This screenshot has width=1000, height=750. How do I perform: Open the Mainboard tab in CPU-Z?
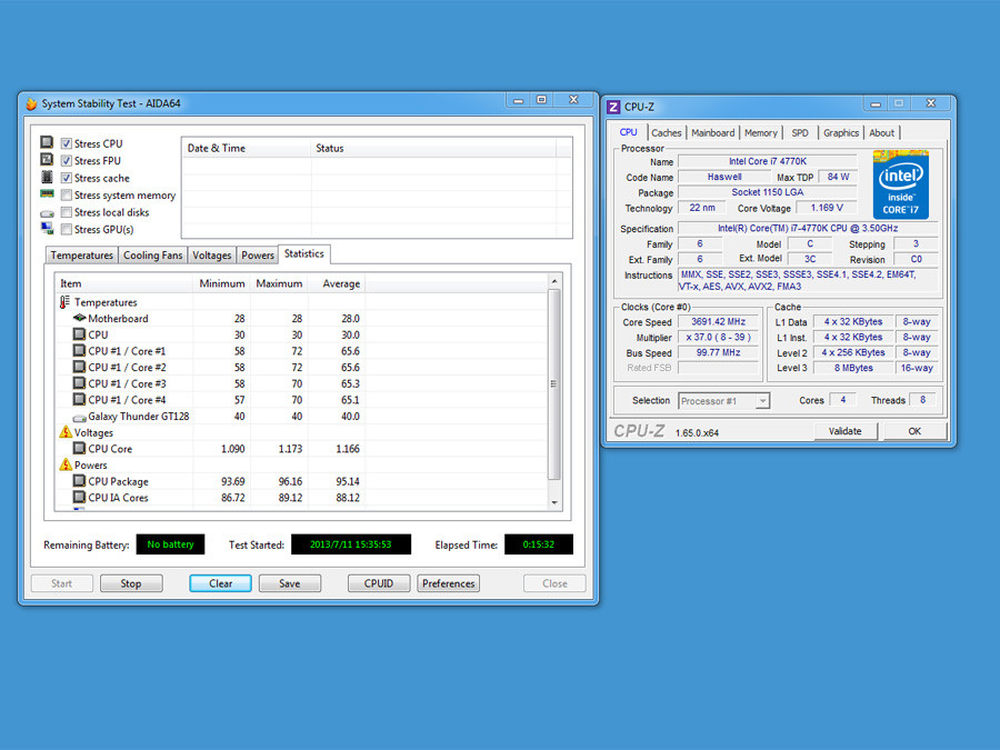pyautogui.click(x=713, y=133)
